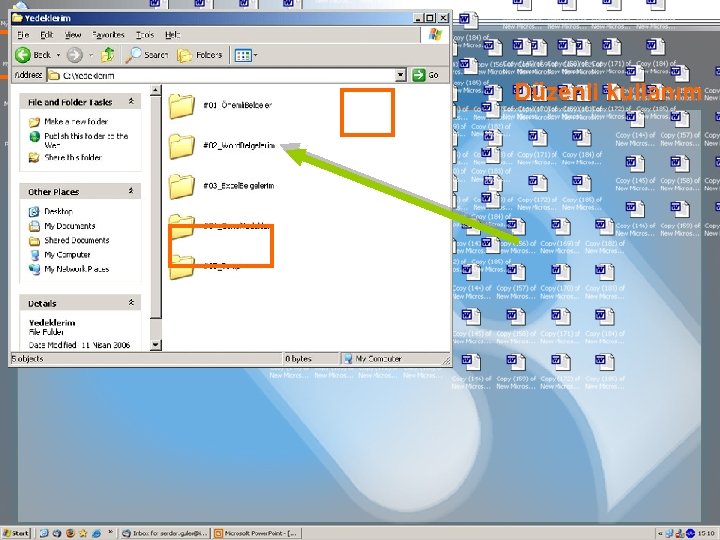Click into the Address bar path field
The height and width of the screenshot is (540, 720).
pos(220,75)
